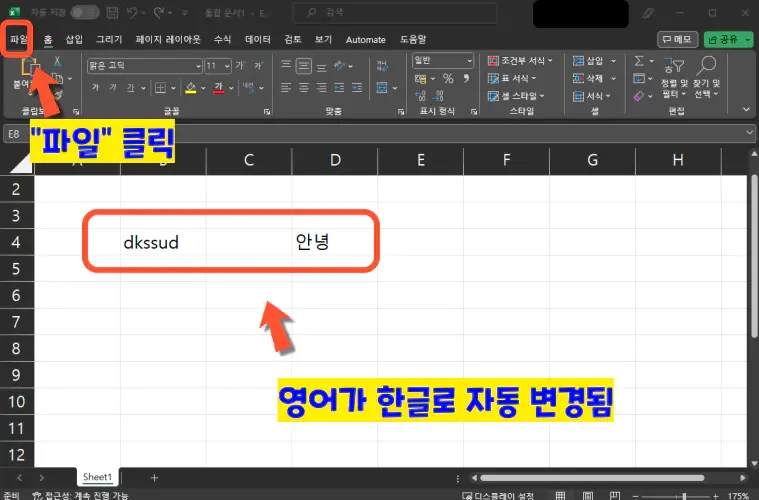This screenshot has height=500, width=759.
Task: Apply italic formatting 가 button
Action: pyautogui.click(x=113, y=88)
